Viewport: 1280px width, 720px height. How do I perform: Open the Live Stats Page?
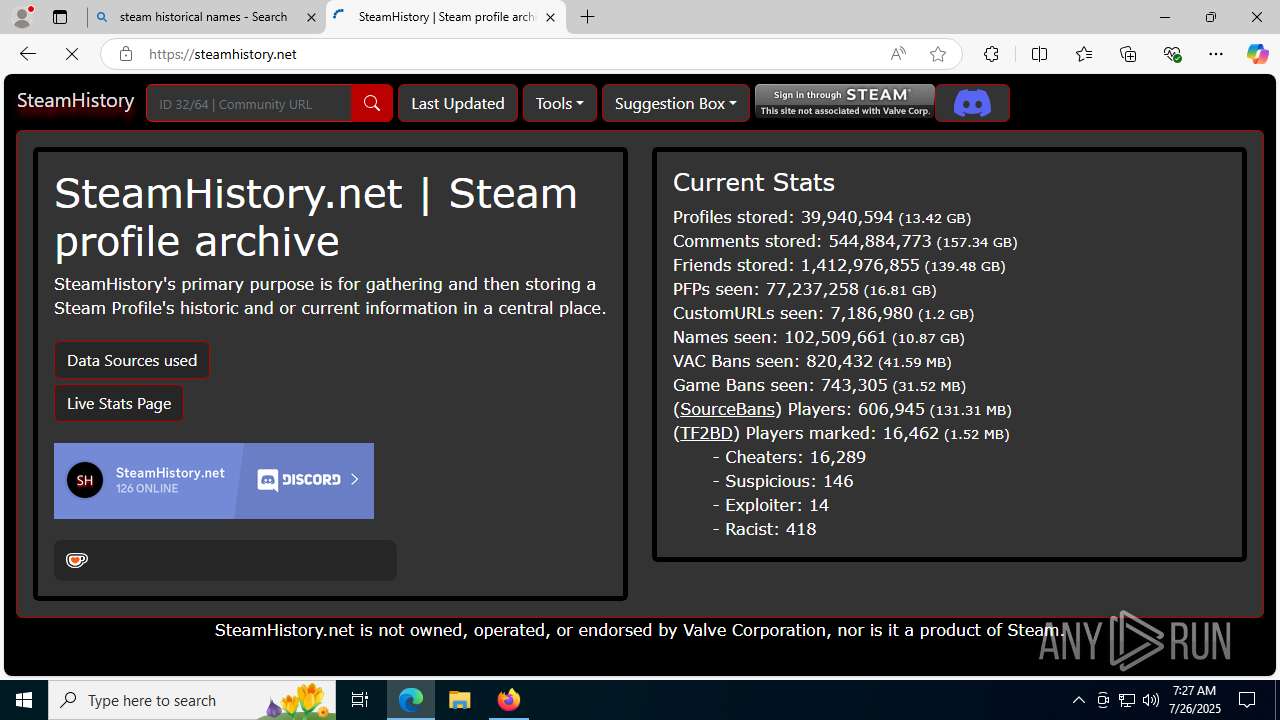119,403
